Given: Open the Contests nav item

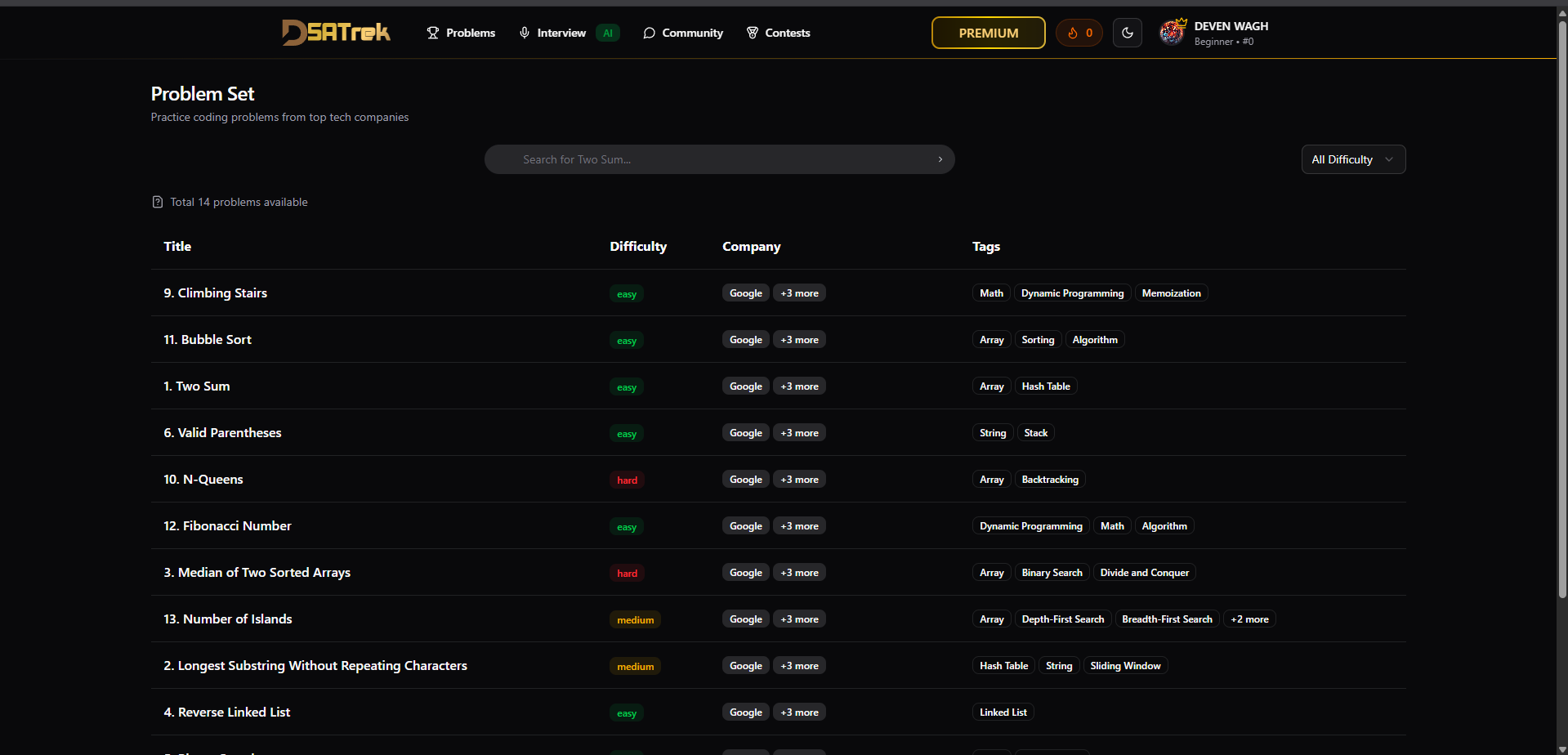Looking at the screenshot, I should click(x=778, y=33).
